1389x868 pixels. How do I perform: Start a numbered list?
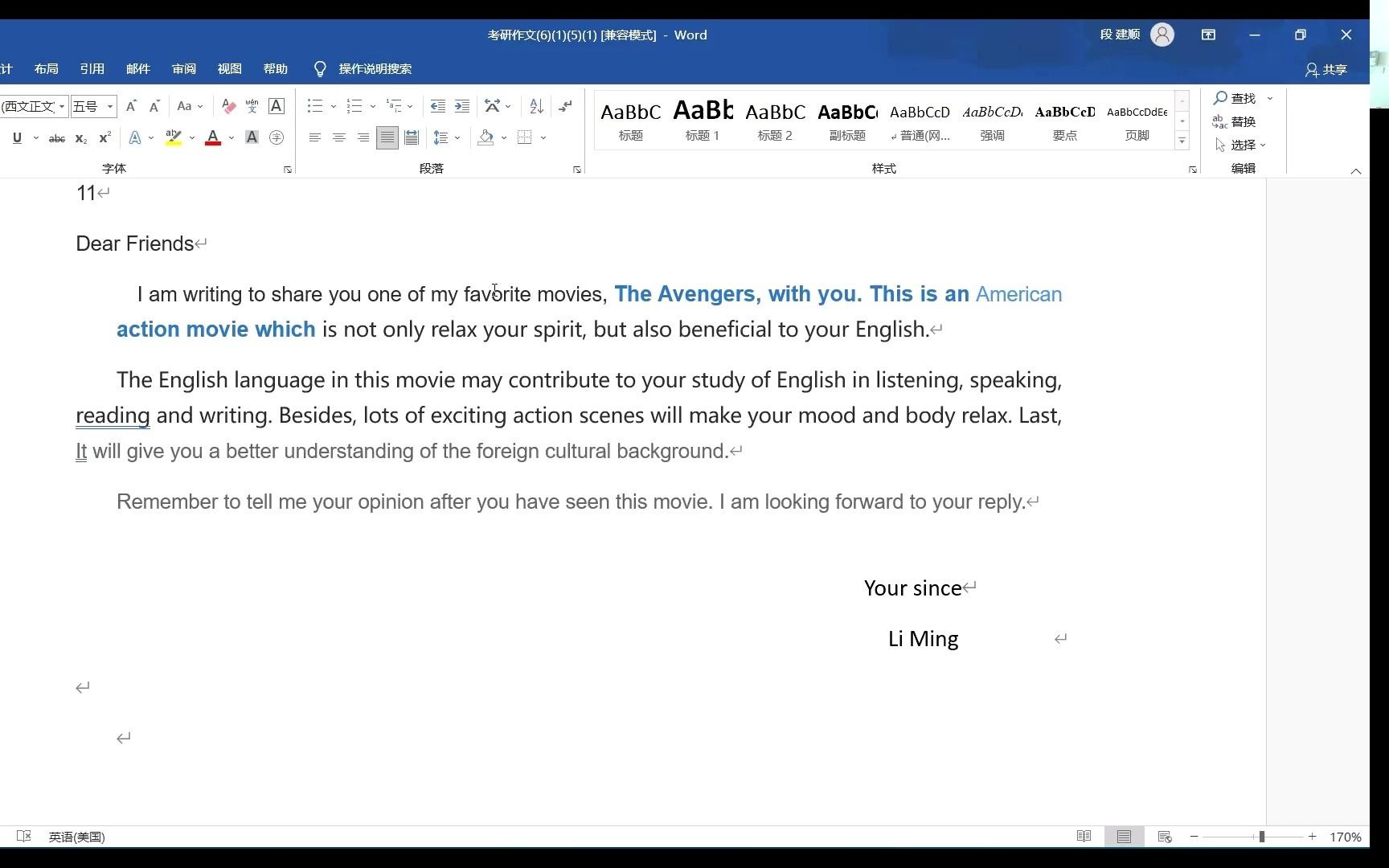click(x=354, y=106)
